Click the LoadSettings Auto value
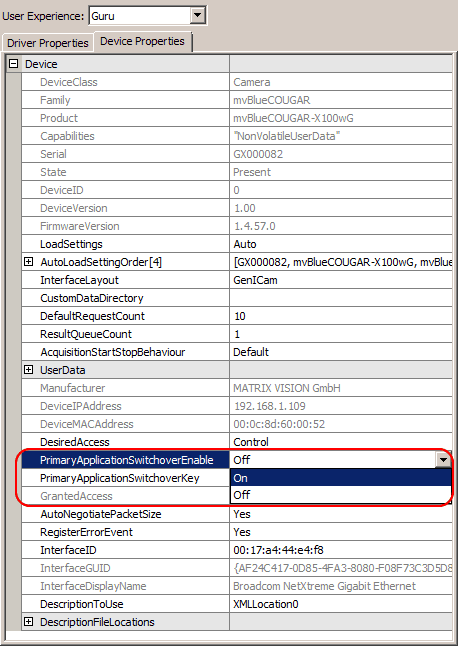The width and height of the screenshot is (458, 646). pos(341,244)
